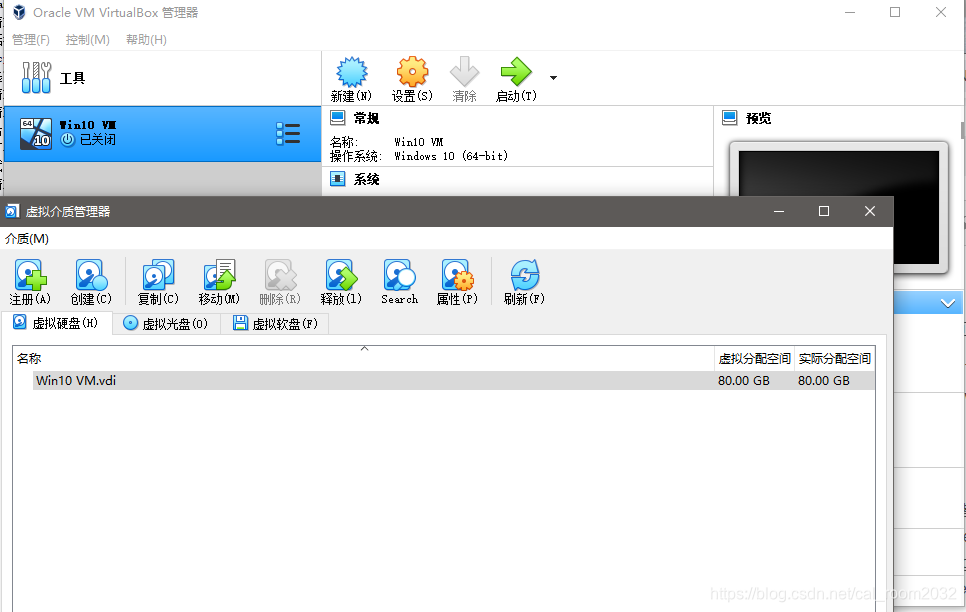Switch to the 虚拟硬盘(H) tab
Image resolution: width=966 pixels, height=612 pixels.
[x=57, y=323]
